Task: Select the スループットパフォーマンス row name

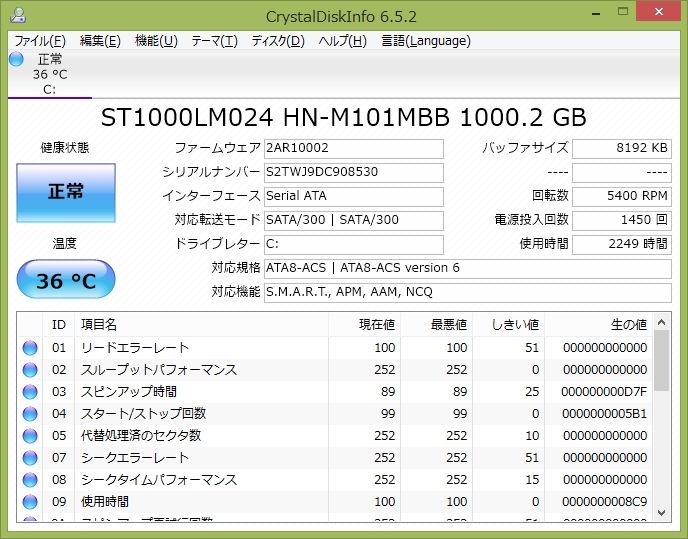Action: (159, 370)
